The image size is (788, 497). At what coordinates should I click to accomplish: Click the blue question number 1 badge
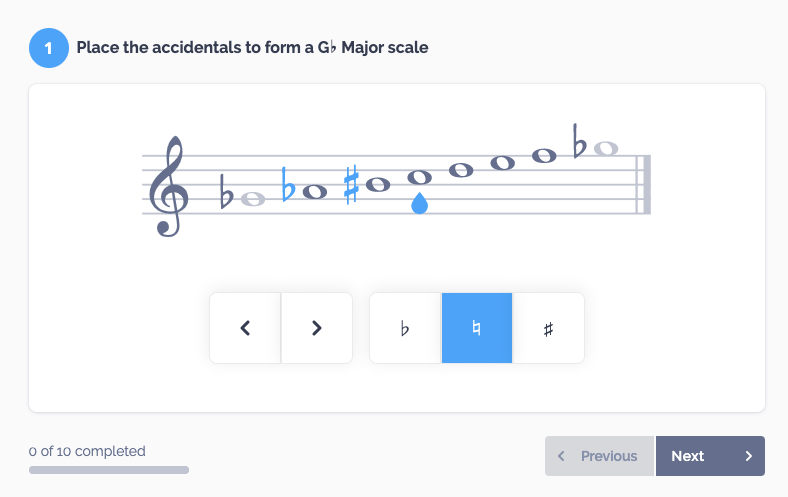click(x=49, y=48)
